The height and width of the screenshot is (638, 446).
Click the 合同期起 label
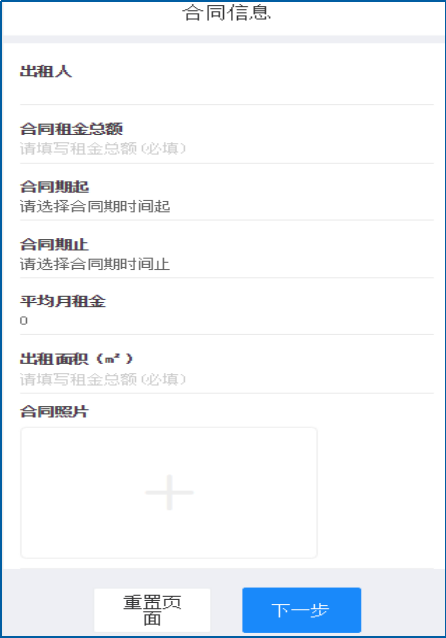[x=54, y=187]
